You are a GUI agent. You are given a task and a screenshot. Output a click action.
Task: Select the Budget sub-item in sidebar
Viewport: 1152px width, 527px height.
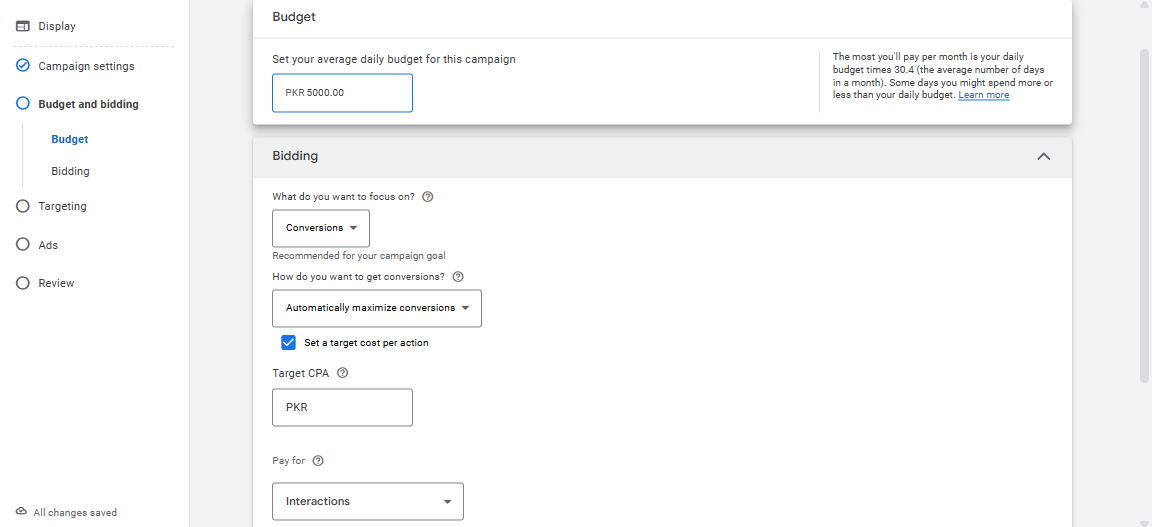pyautogui.click(x=70, y=139)
